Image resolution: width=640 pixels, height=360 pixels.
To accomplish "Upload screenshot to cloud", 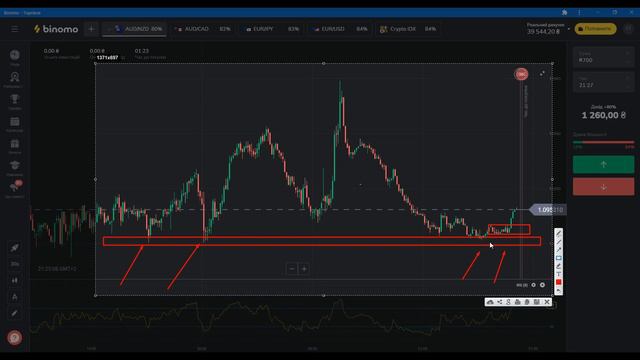I will [490, 302].
